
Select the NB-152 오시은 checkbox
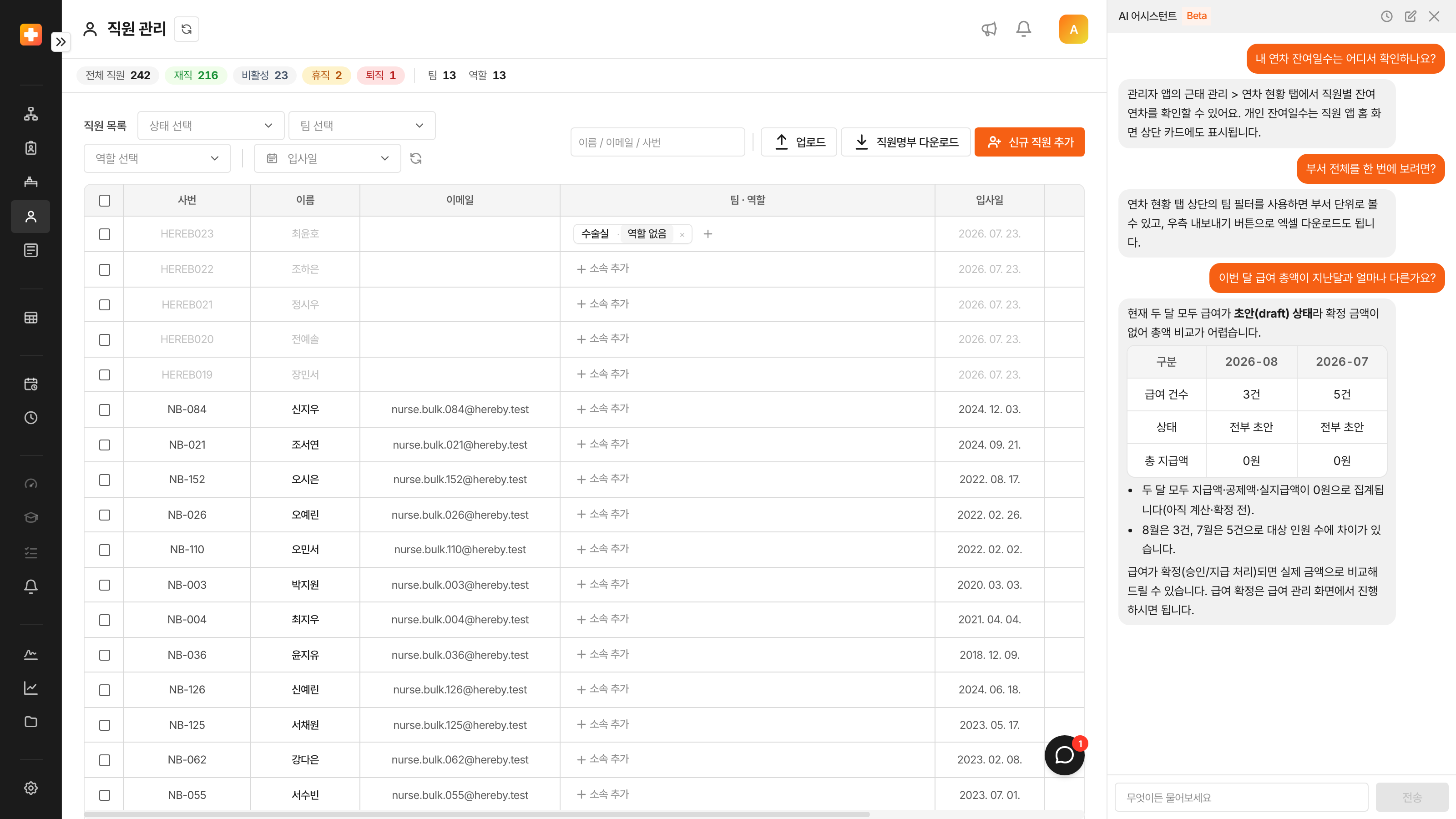click(105, 480)
